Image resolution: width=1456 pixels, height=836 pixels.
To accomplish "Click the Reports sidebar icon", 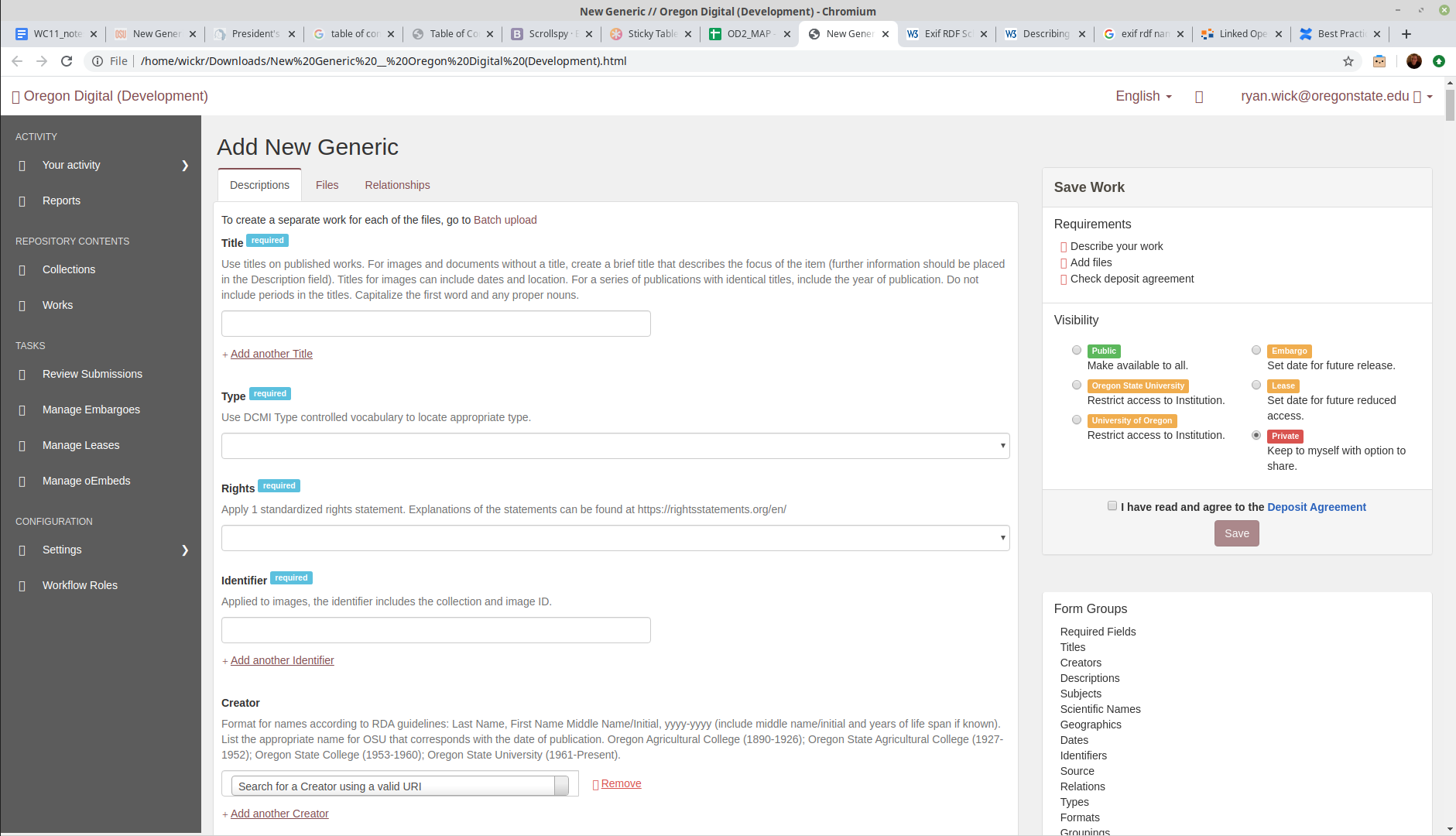I will [22, 201].
